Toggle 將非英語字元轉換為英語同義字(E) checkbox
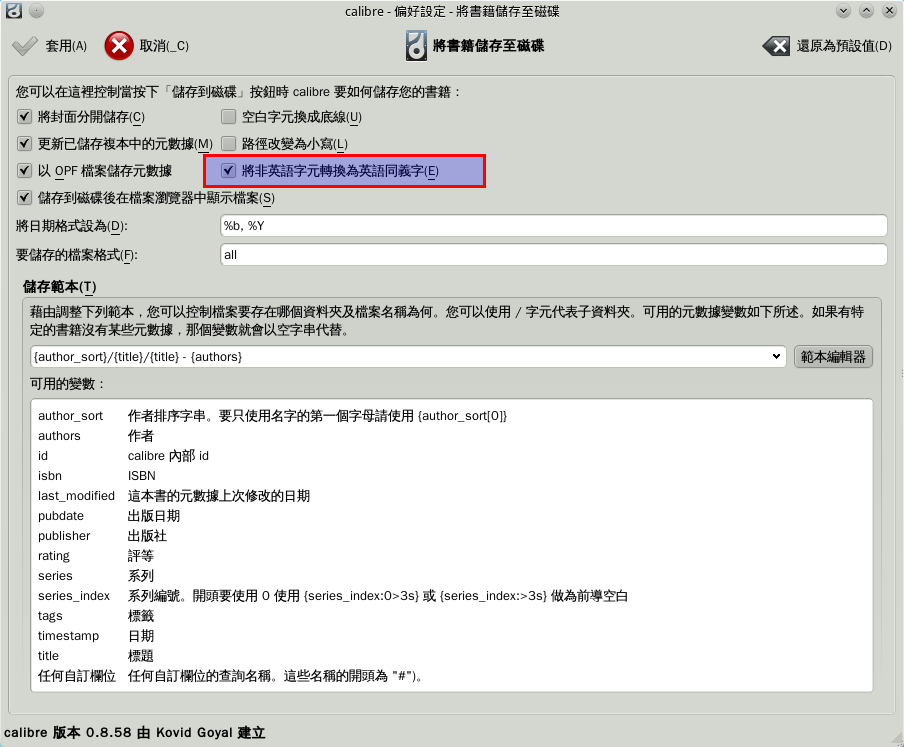 (229, 171)
